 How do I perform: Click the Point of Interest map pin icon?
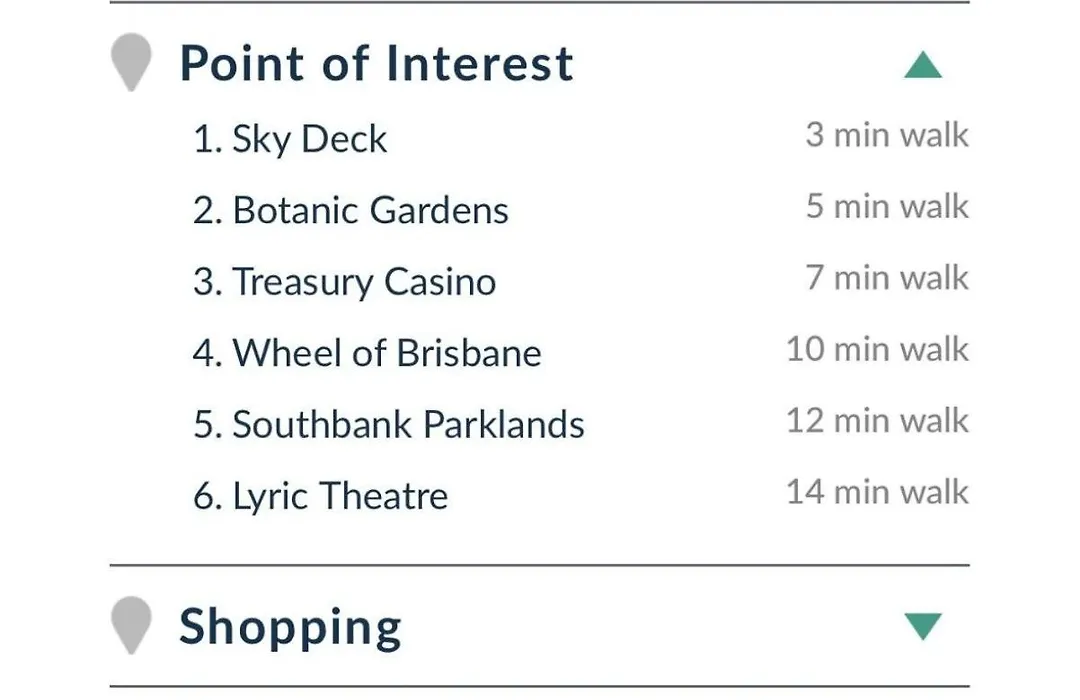coord(131,62)
